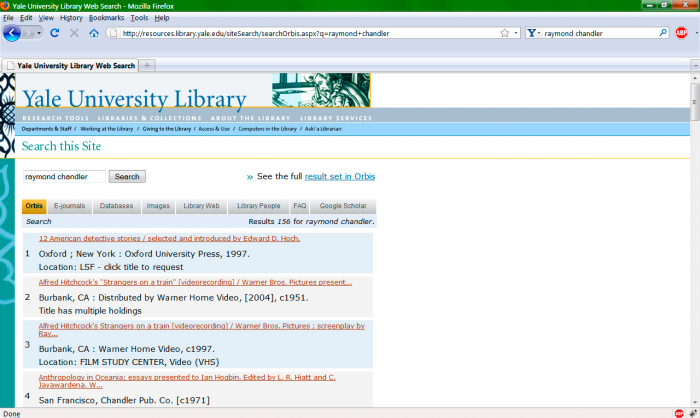This screenshot has height=418, width=700.
Task: Open the result set in Orbis link
Action: 340,176
